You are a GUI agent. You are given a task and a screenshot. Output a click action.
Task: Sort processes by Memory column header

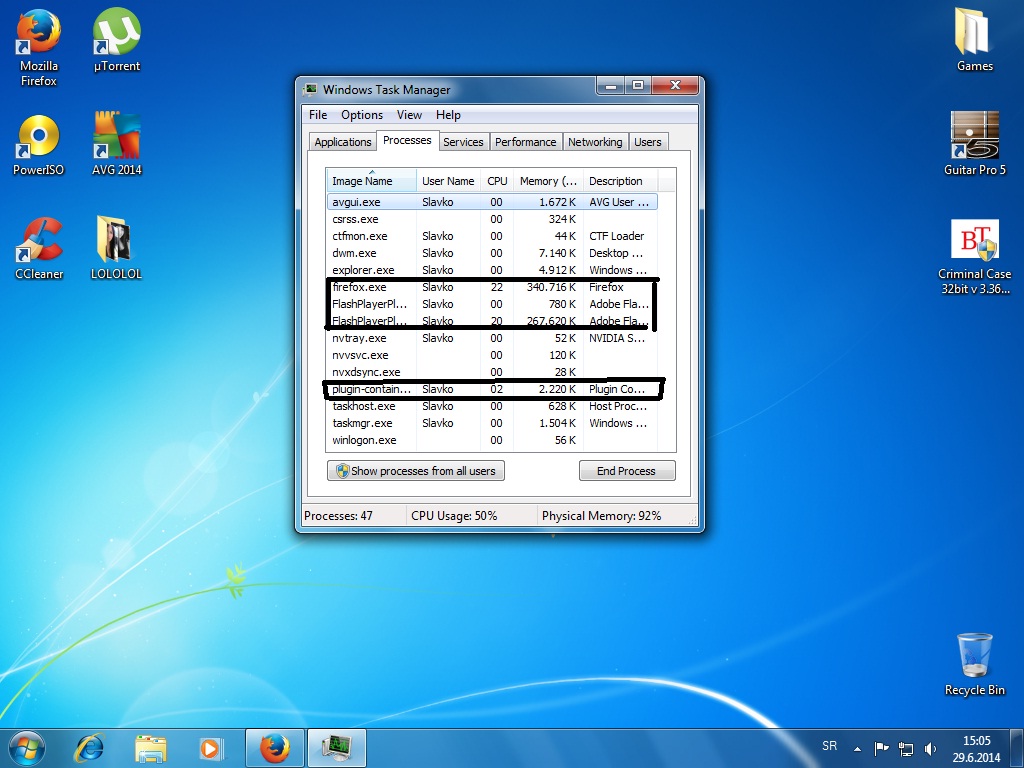pyautogui.click(x=548, y=181)
